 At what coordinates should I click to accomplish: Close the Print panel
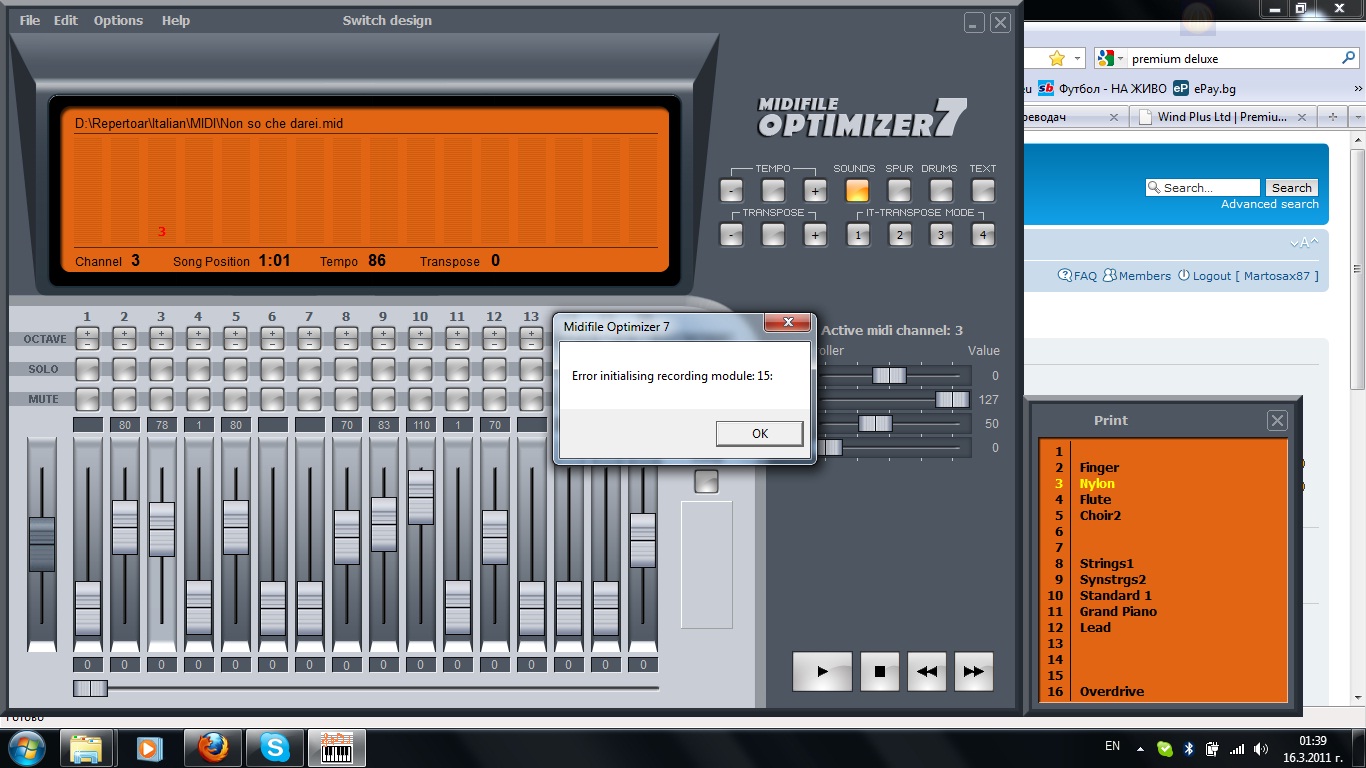1277,421
